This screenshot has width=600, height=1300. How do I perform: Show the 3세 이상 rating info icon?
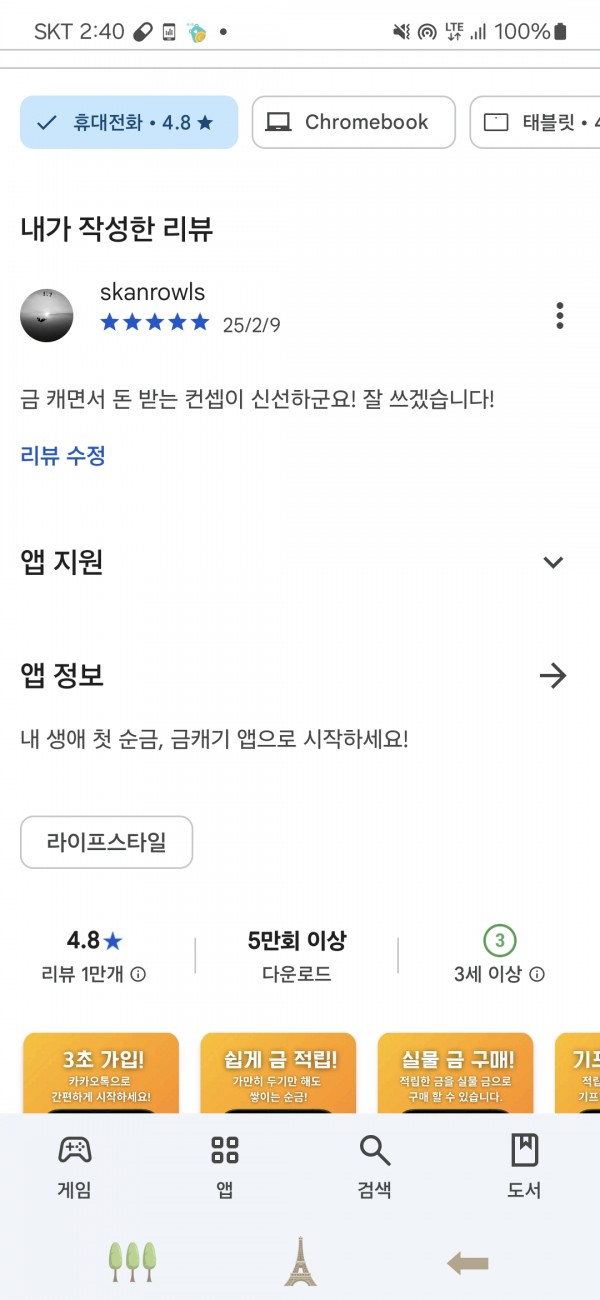(x=537, y=974)
